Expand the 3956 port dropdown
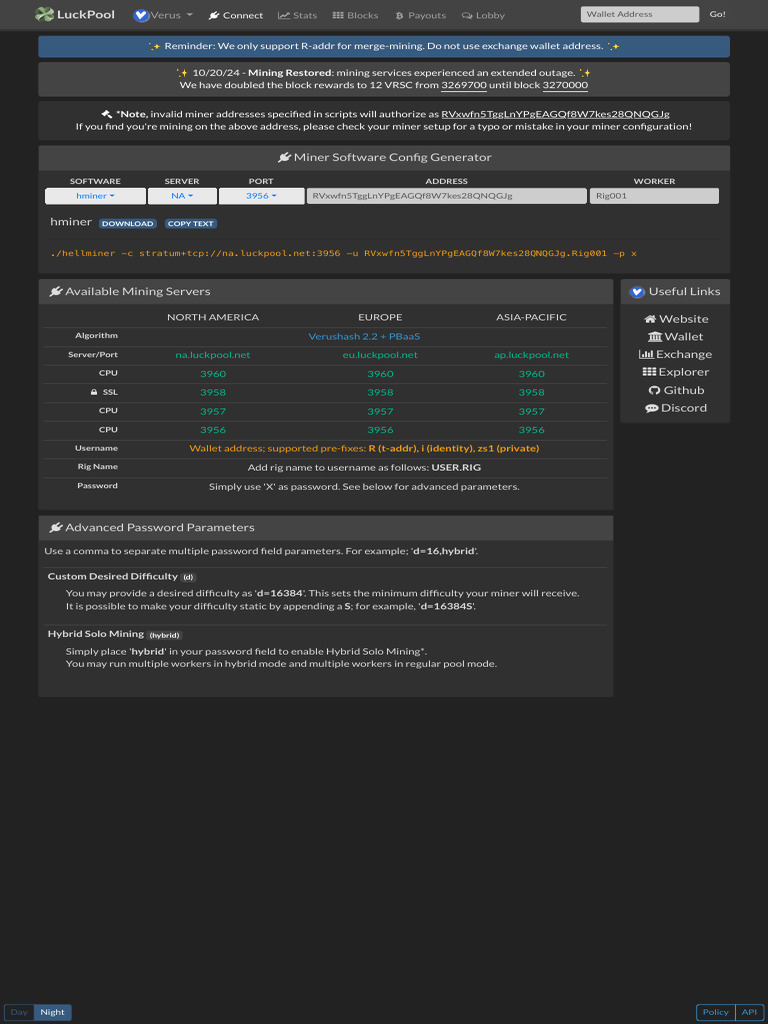Image resolution: width=768 pixels, height=1024 pixels. (x=261, y=196)
